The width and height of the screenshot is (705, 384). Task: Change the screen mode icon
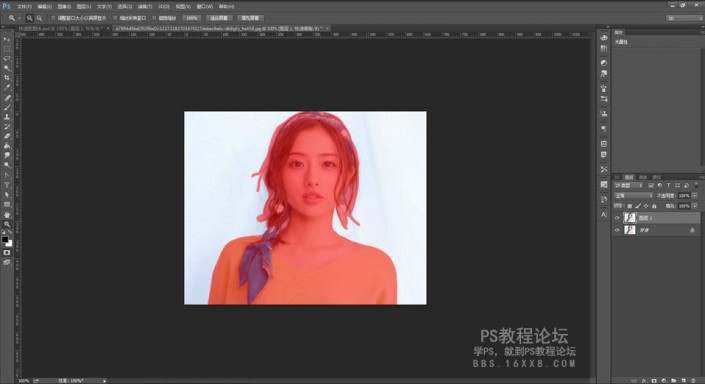tap(7, 262)
